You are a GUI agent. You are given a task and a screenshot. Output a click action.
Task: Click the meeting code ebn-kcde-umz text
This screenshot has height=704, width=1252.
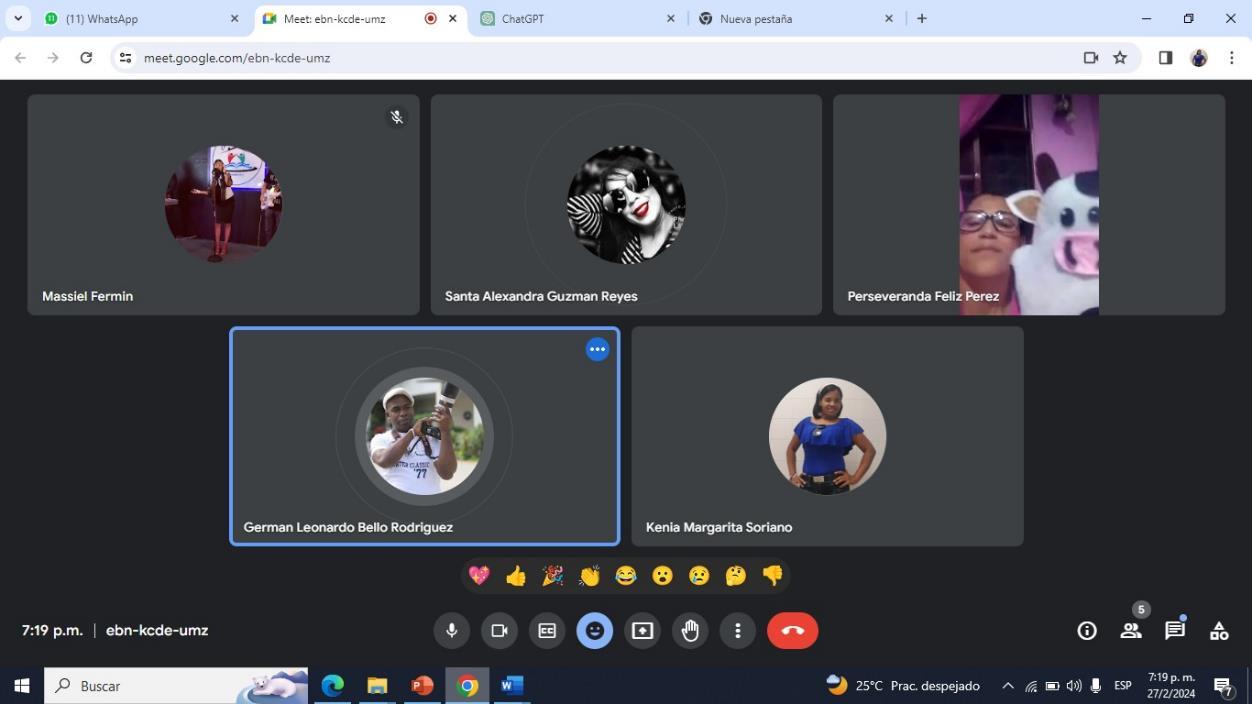tap(157, 631)
